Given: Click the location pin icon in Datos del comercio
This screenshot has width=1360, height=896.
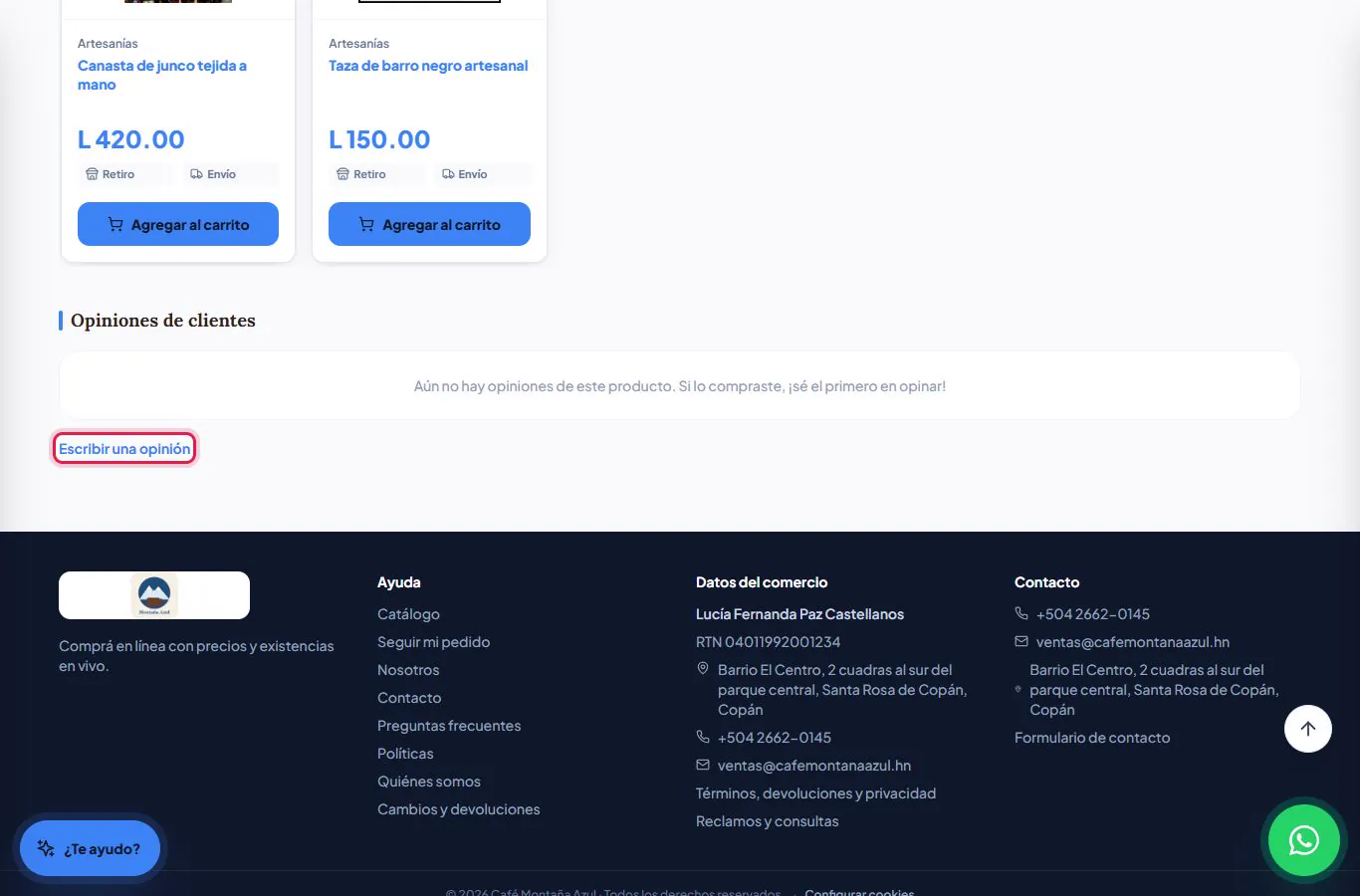Looking at the screenshot, I should pyautogui.click(x=703, y=669).
